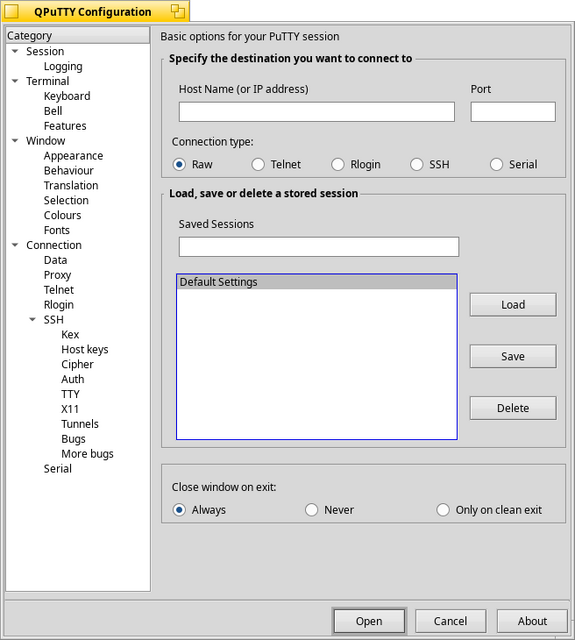The image size is (575, 640).
Task: Go to the Tunnels SSH settings
Action: point(80,424)
